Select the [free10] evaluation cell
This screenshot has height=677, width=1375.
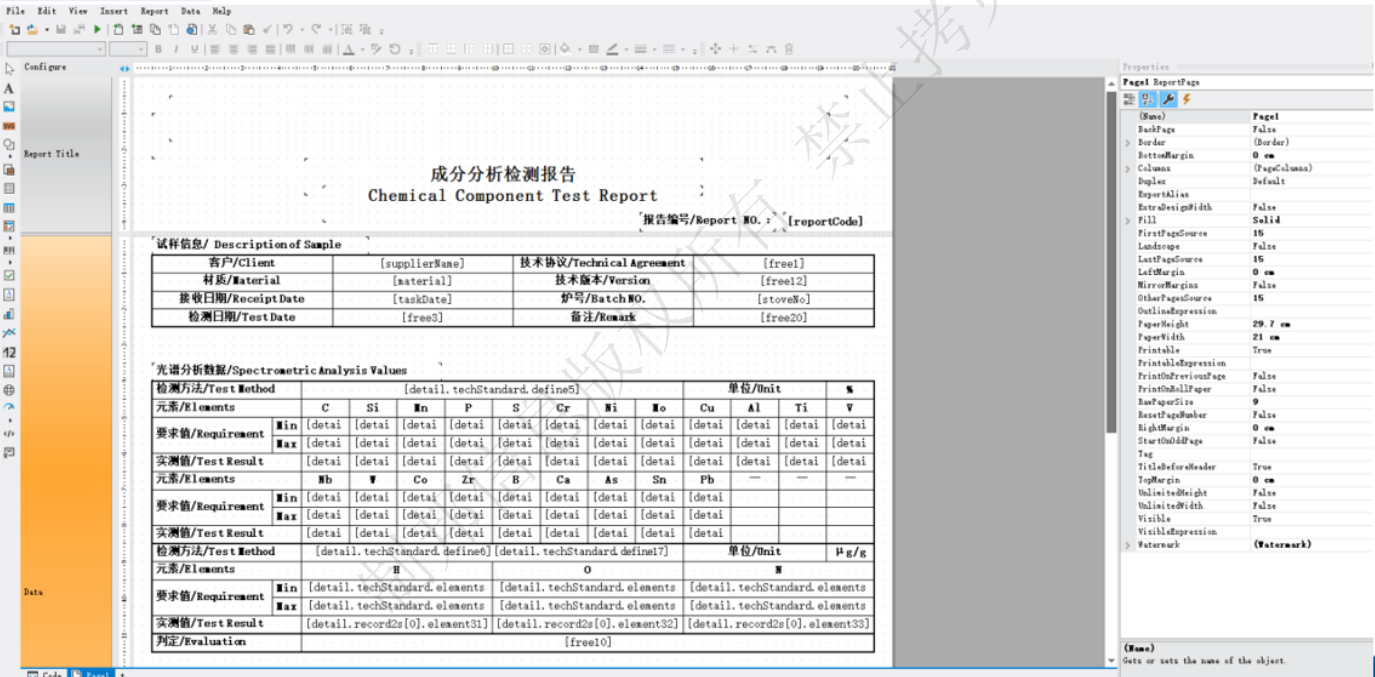pyautogui.click(x=588, y=642)
